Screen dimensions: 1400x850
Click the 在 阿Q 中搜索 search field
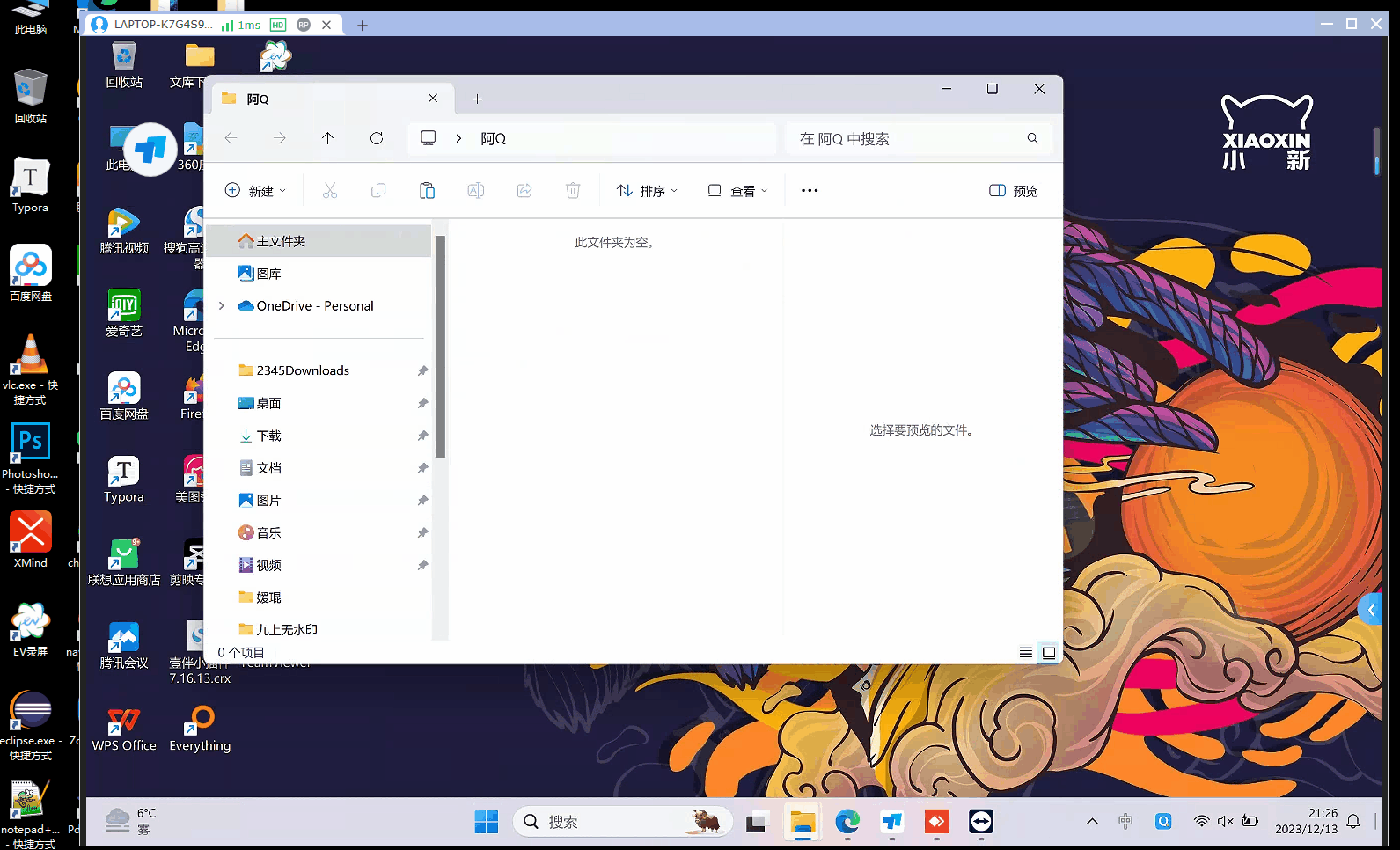[x=918, y=138]
